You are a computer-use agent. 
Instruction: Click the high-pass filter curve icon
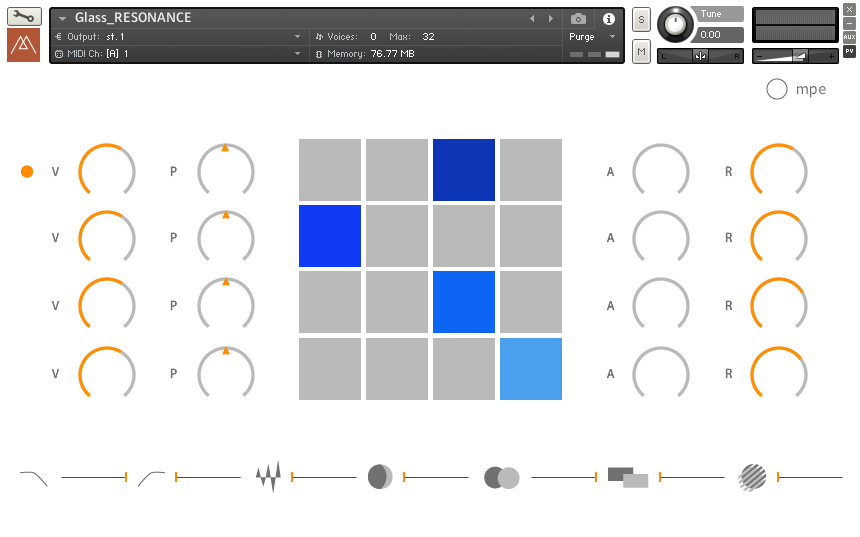pos(151,478)
